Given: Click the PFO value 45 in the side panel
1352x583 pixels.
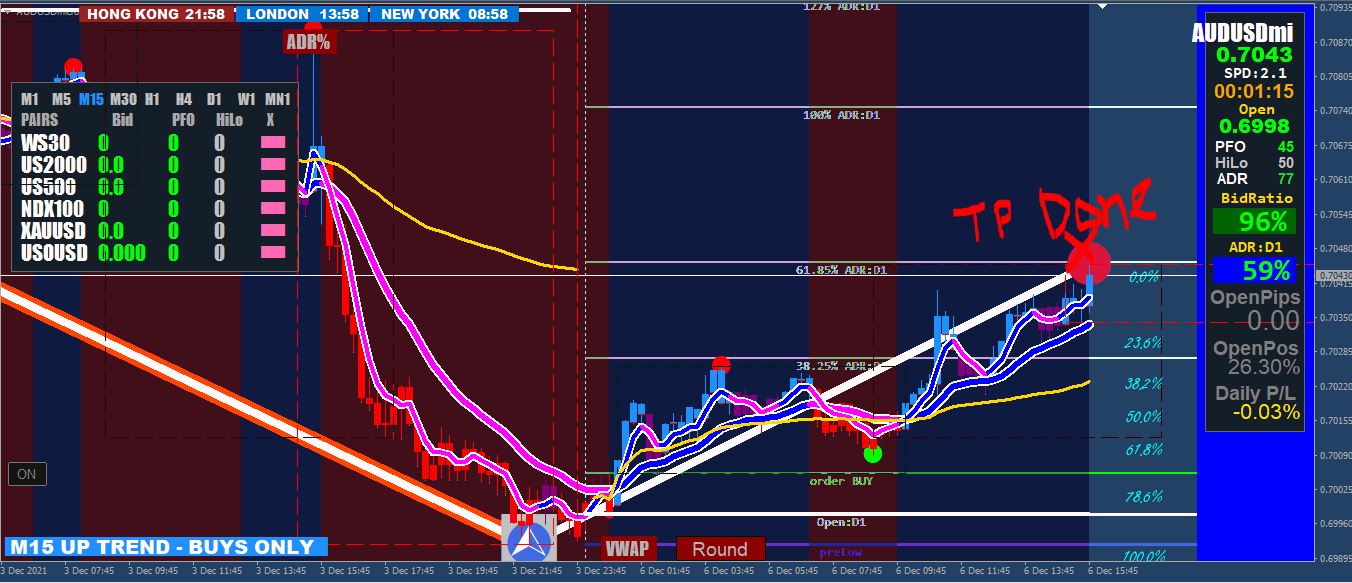Looking at the screenshot, I should pyautogui.click(x=1284, y=146).
